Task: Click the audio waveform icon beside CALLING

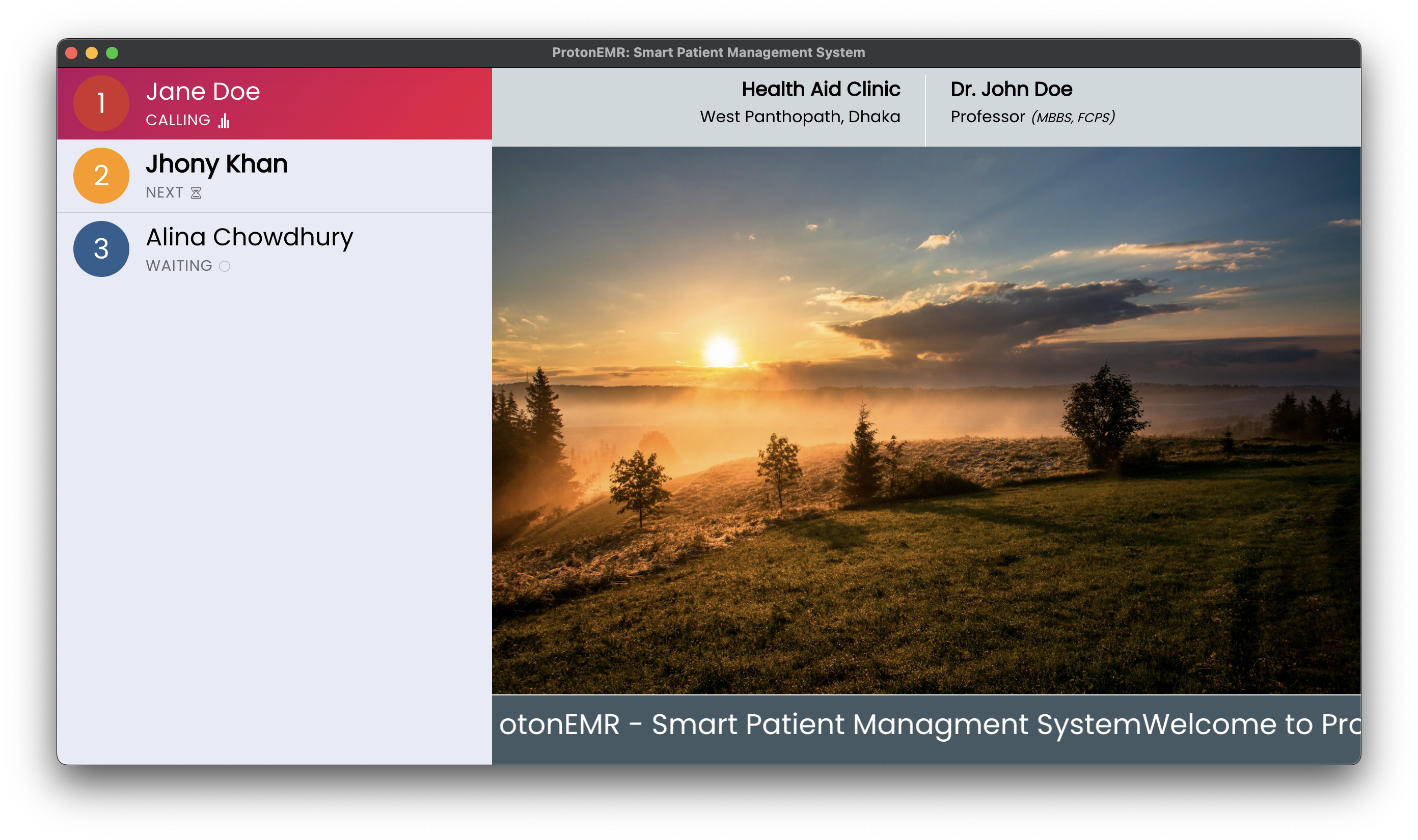Action: pyautogui.click(x=223, y=120)
